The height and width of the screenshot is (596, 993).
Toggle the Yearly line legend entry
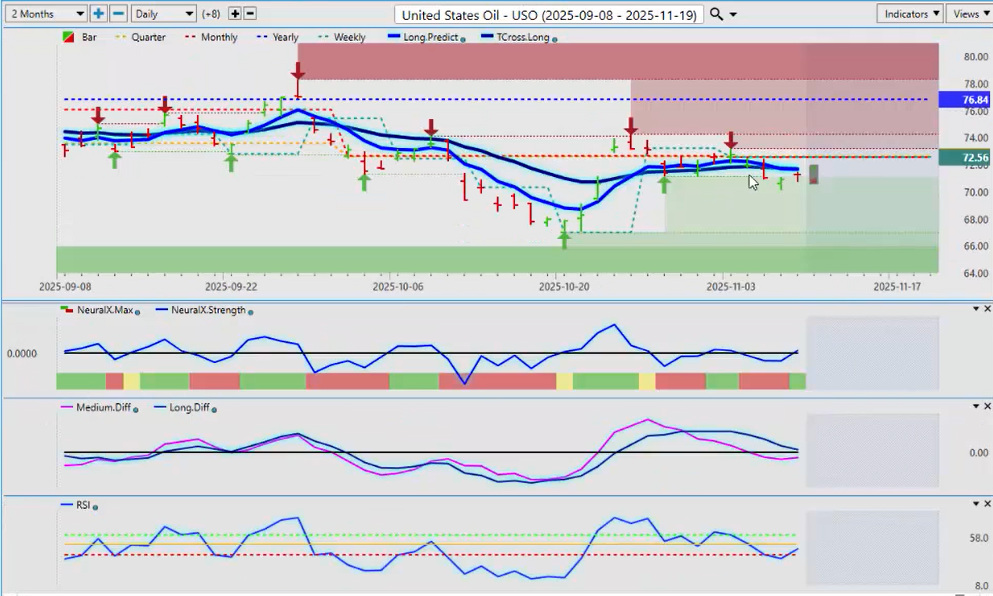[x=278, y=37]
